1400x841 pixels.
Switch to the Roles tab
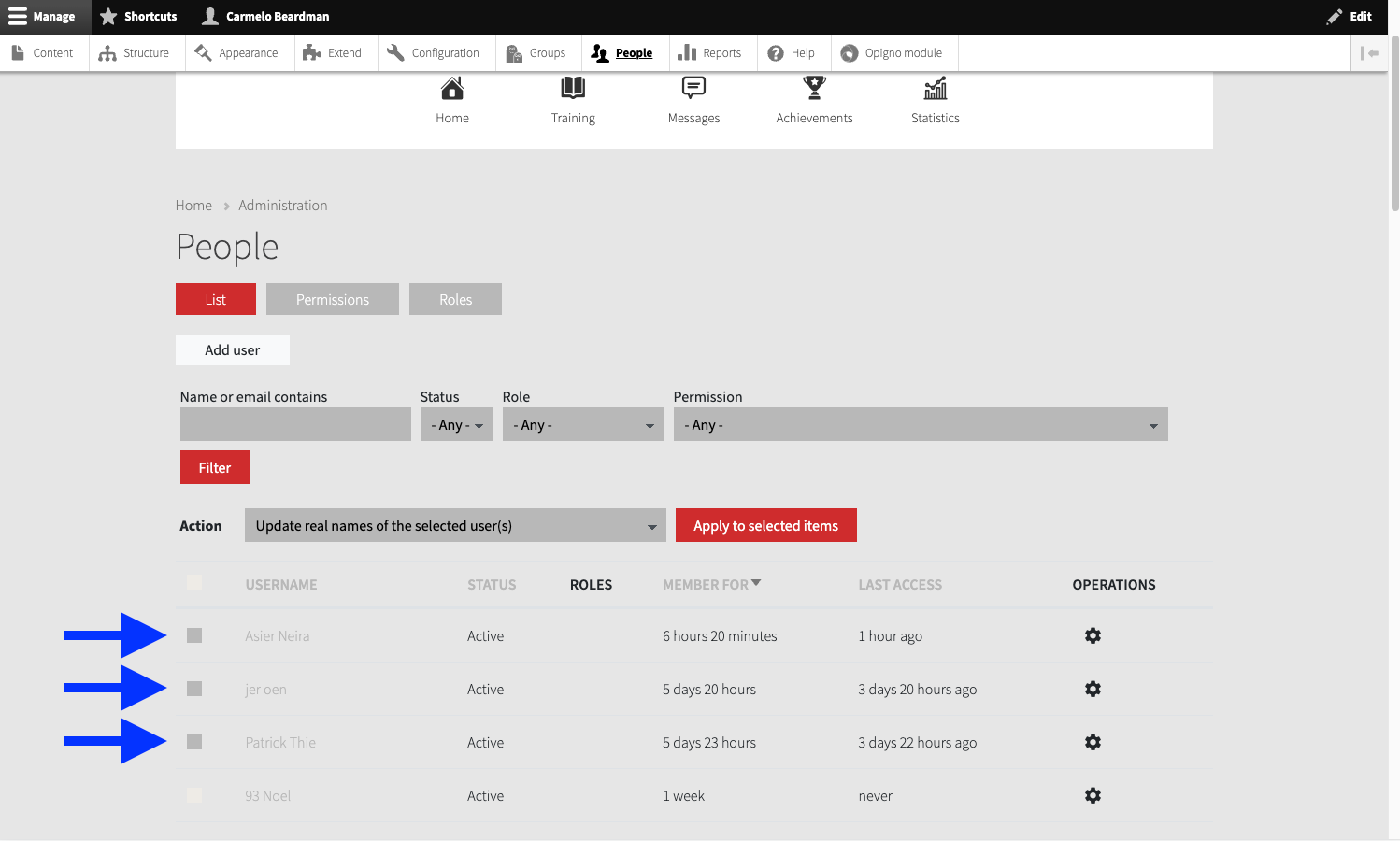(456, 299)
